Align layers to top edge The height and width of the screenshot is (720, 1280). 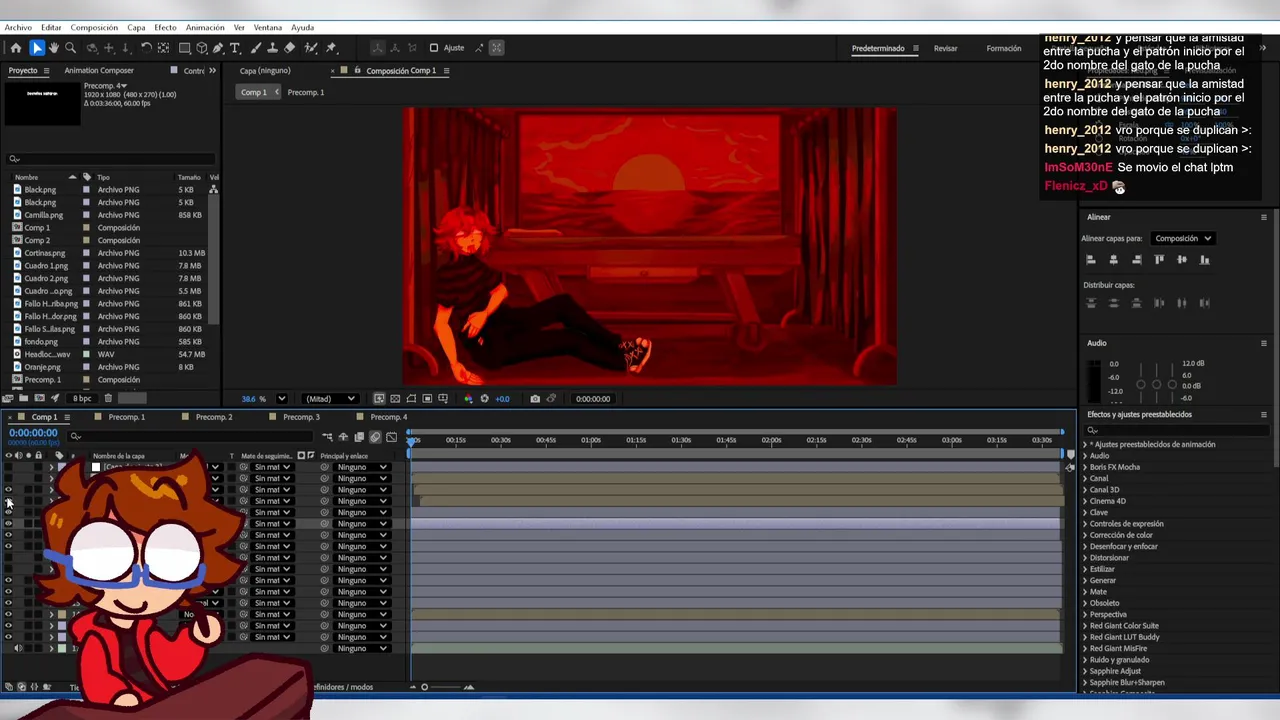[x=1159, y=260]
